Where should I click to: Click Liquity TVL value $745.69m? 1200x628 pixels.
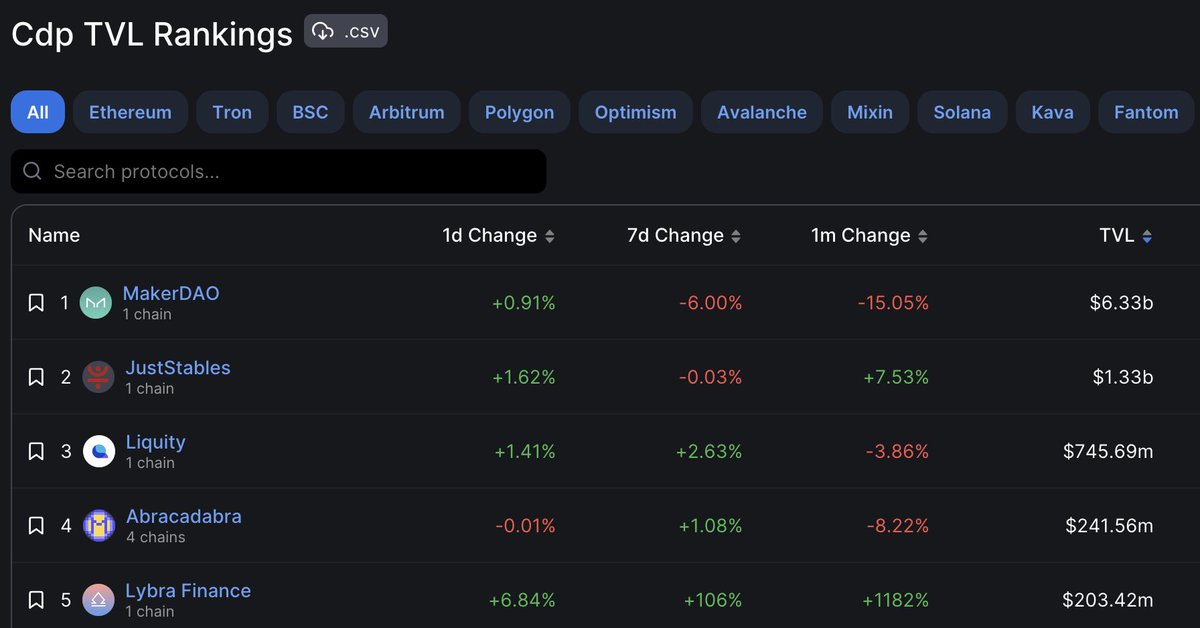[1108, 452]
